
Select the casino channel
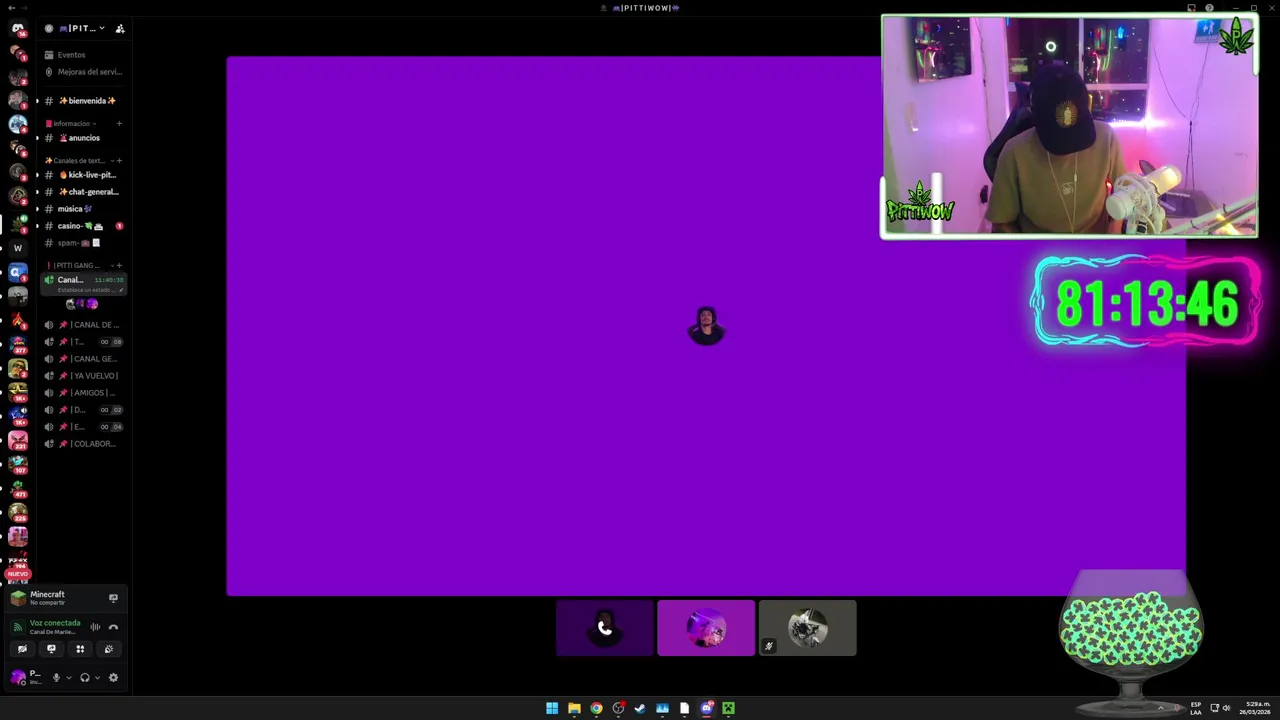click(84, 226)
